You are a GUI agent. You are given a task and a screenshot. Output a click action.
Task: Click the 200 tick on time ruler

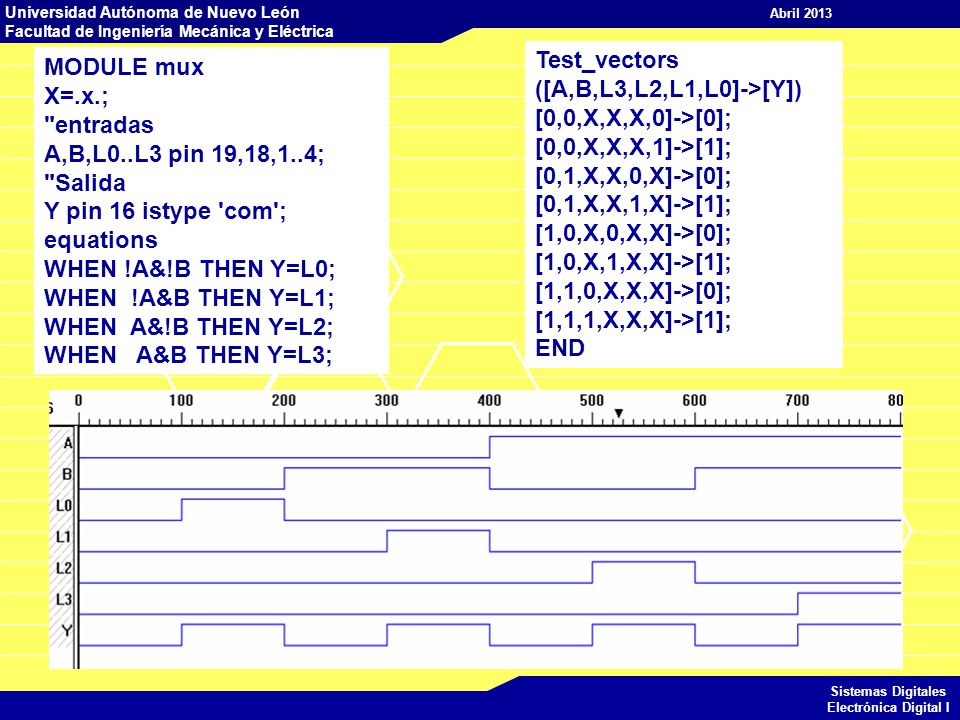click(x=283, y=401)
